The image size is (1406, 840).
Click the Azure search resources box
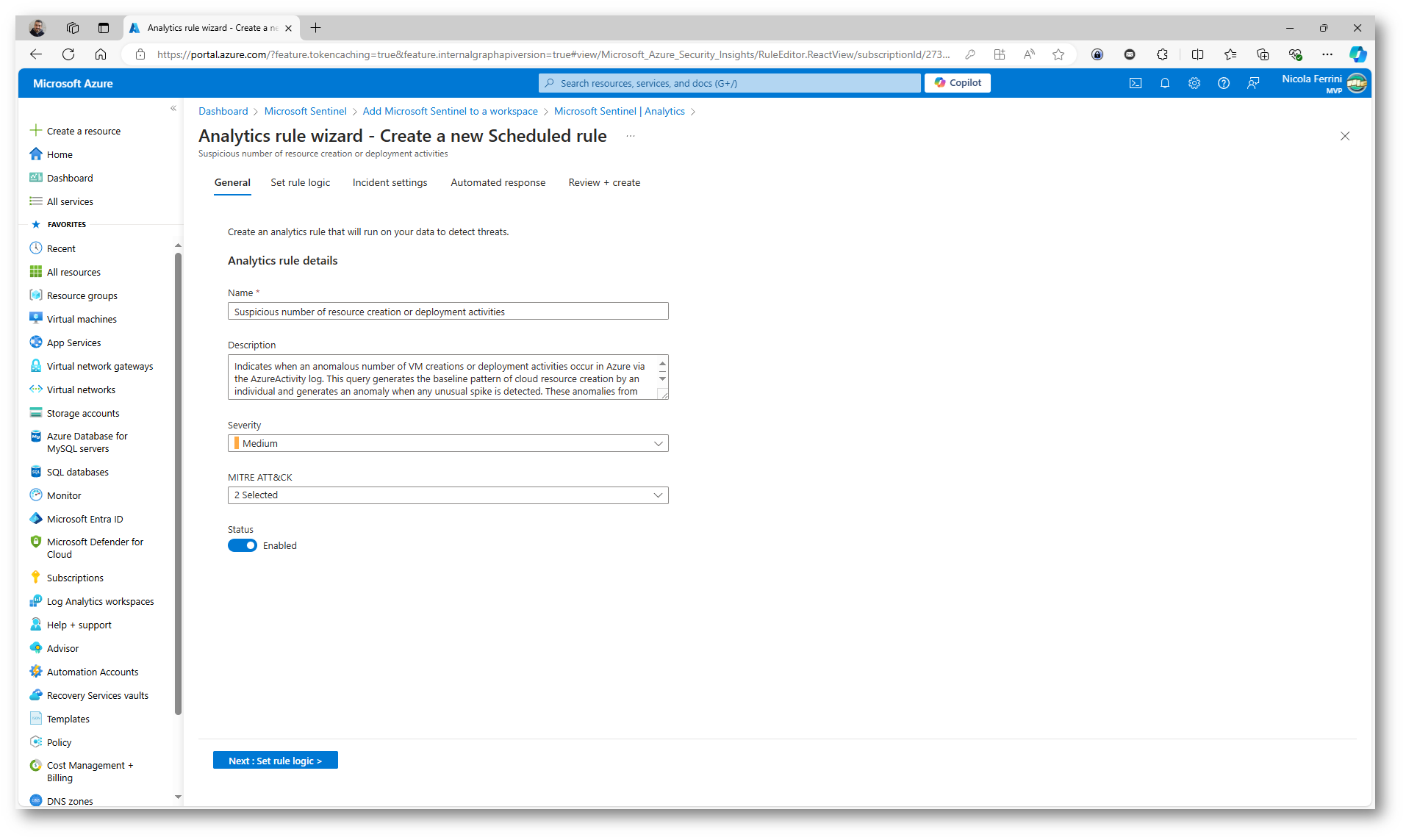click(x=730, y=83)
